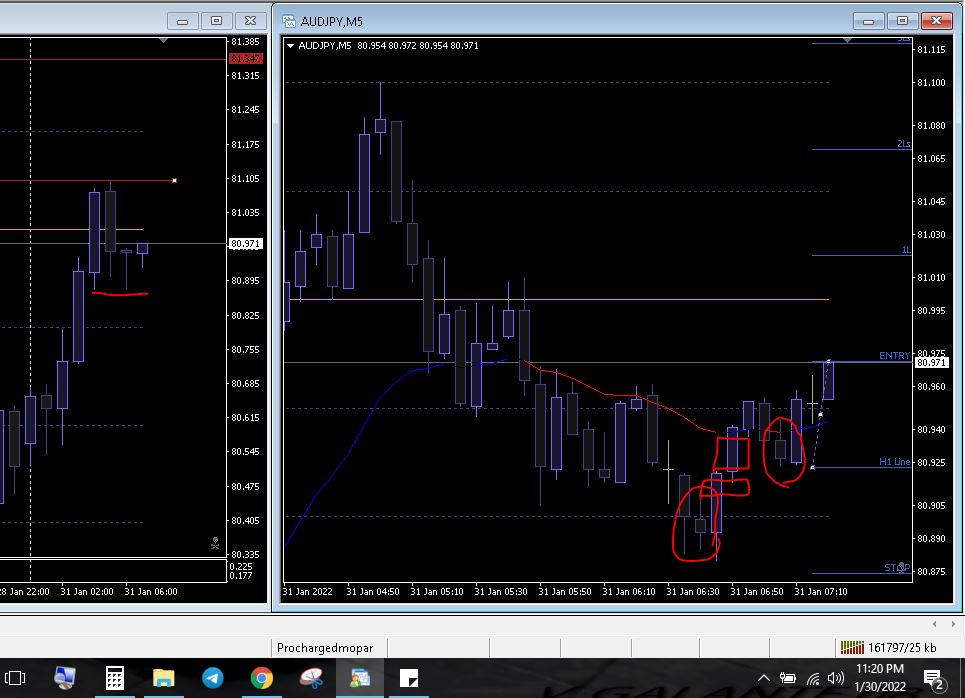Open the black-and-white notes app icon
Screen dimensions: 965x698
(x=408, y=679)
